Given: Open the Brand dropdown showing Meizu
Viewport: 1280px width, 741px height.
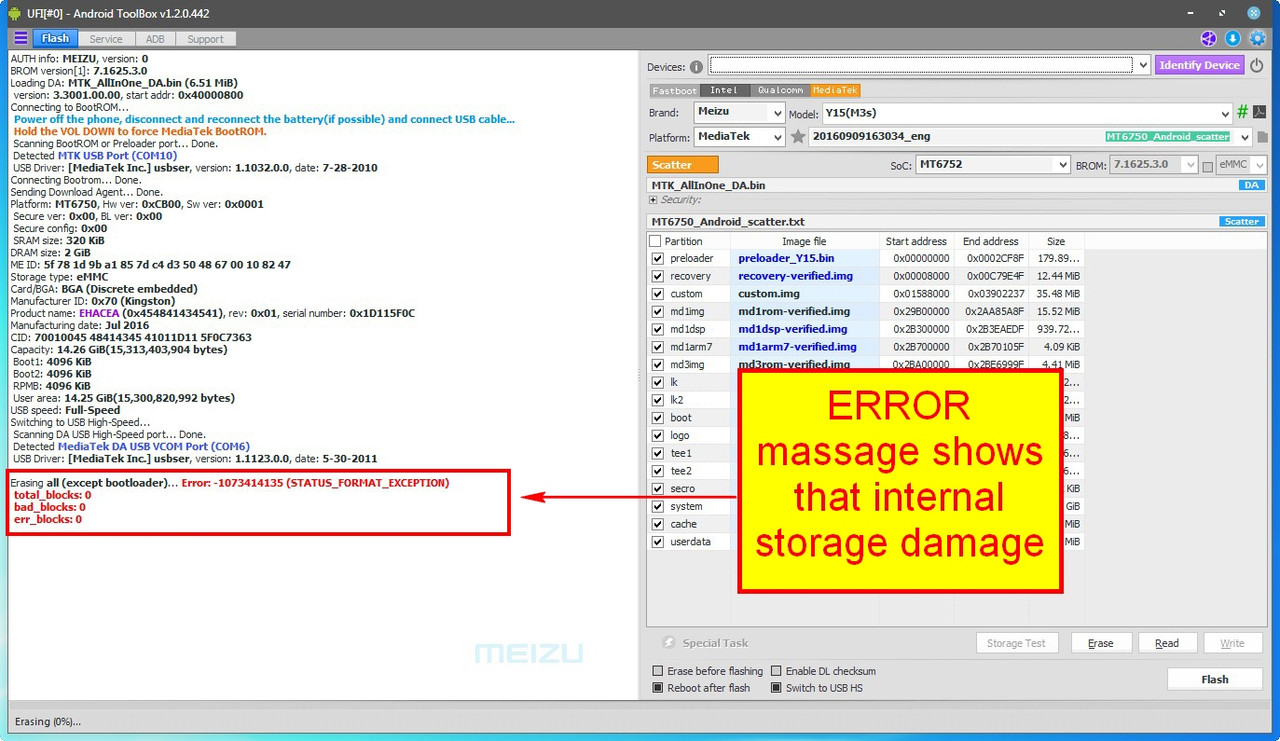Looking at the screenshot, I should click(x=739, y=112).
